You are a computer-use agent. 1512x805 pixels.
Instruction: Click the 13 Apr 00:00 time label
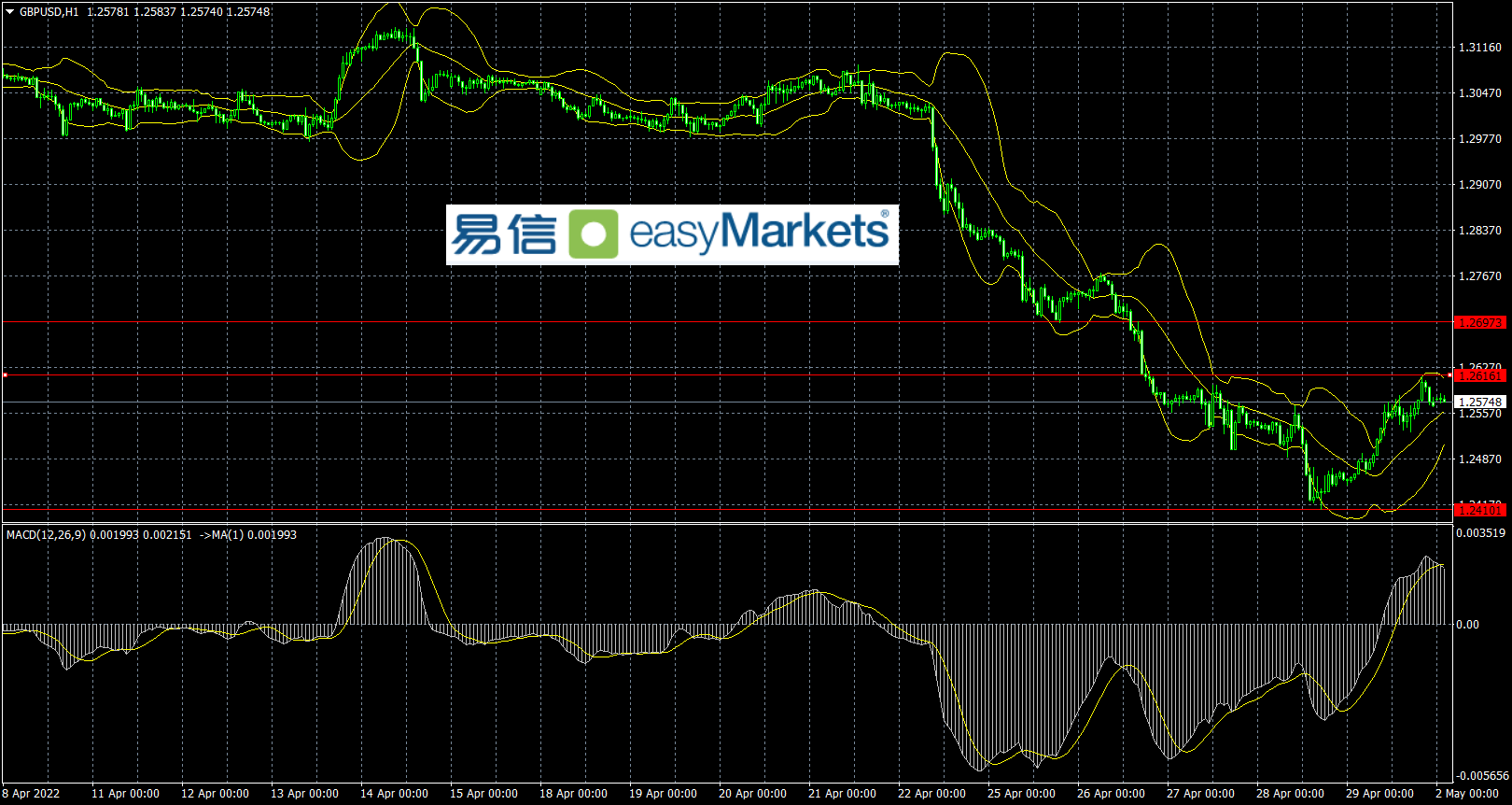point(304,794)
